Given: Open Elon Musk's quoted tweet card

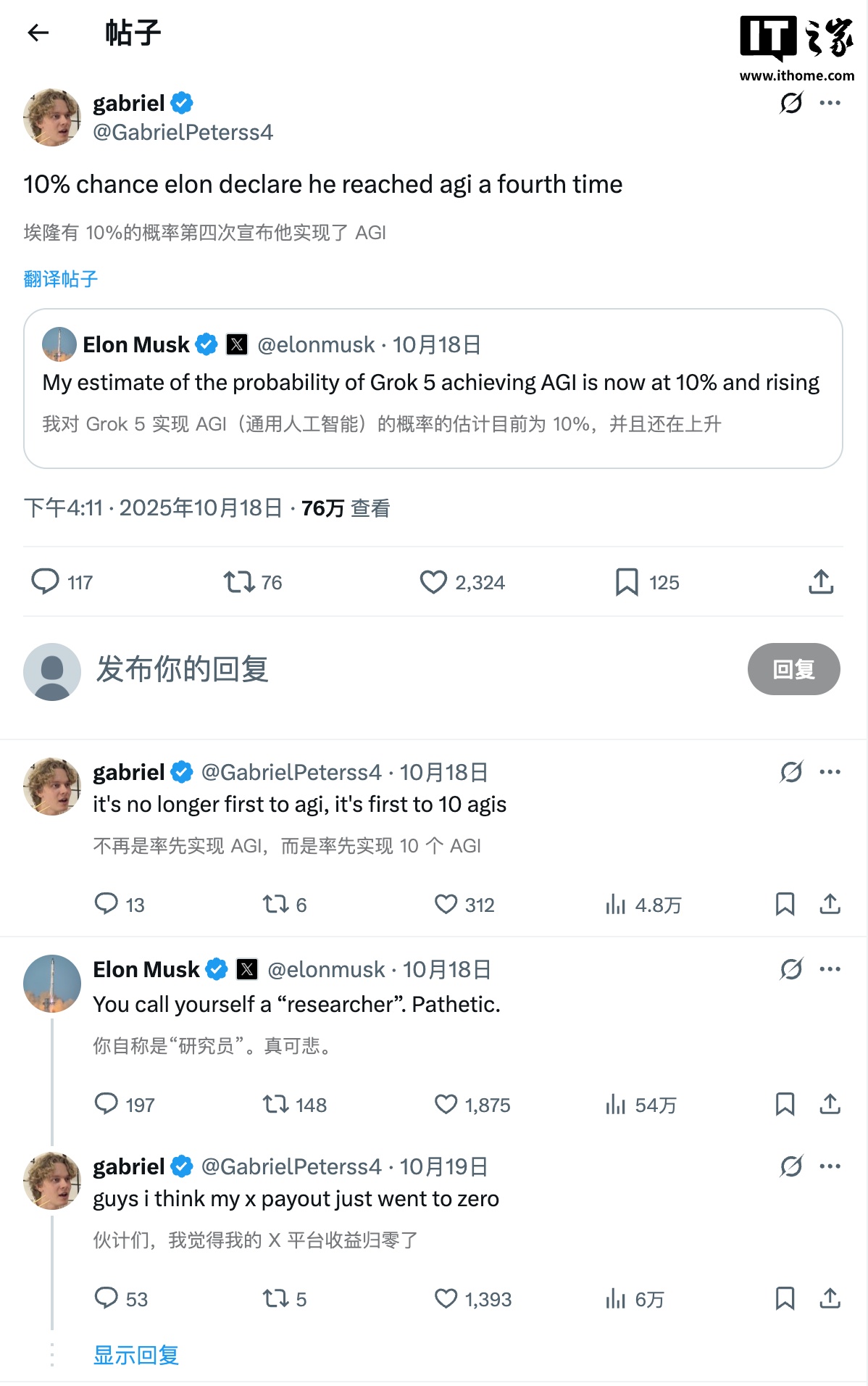Looking at the screenshot, I should click(x=433, y=390).
